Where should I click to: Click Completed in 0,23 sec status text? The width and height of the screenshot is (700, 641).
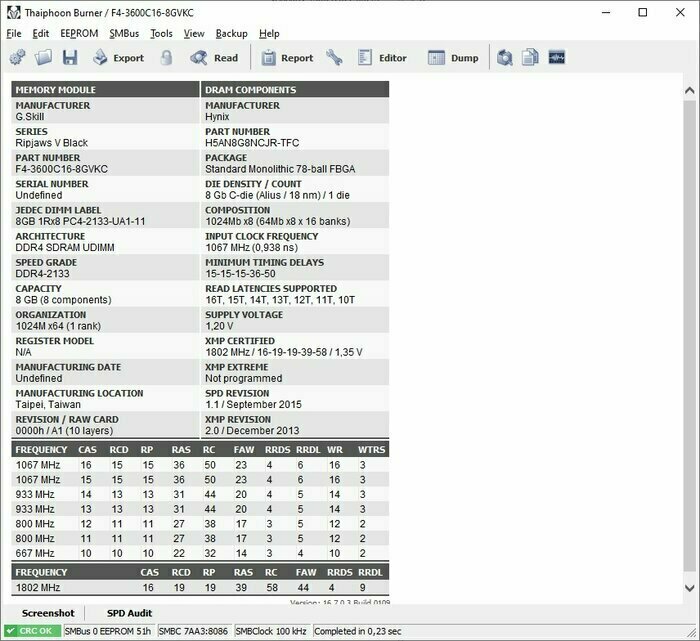pos(358,631)
